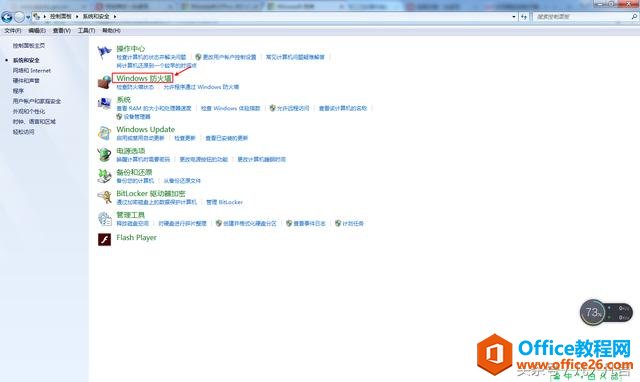Click the 系统 computer icon
Image resolution: width=640 pixels, height=382 pixels.
[x=104, y=103]
